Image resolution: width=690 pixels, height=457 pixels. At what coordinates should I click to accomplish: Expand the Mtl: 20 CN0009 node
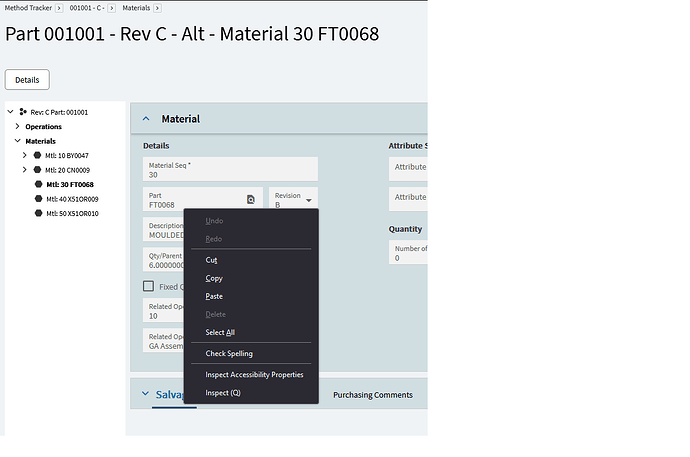pos(25,170)
